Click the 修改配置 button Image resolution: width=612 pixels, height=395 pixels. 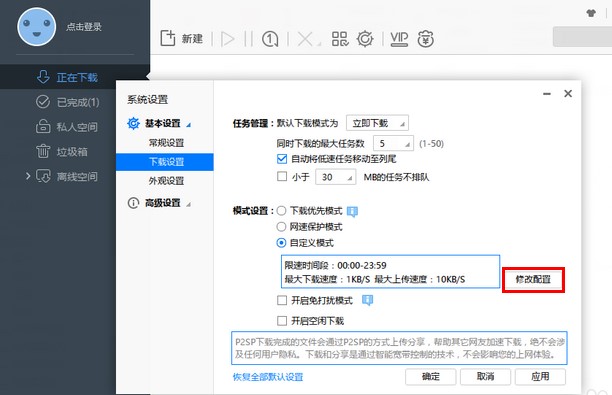(533, 279)
